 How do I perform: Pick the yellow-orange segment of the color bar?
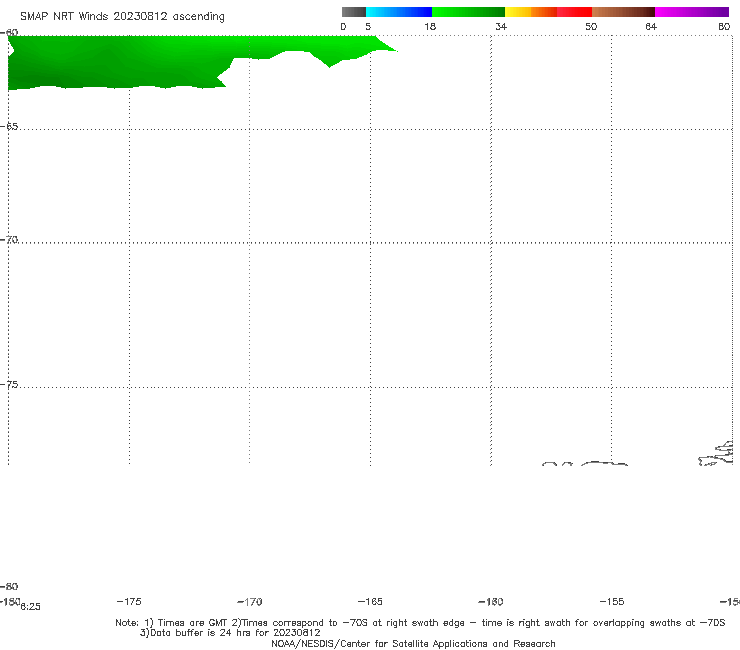pos(531,12)
